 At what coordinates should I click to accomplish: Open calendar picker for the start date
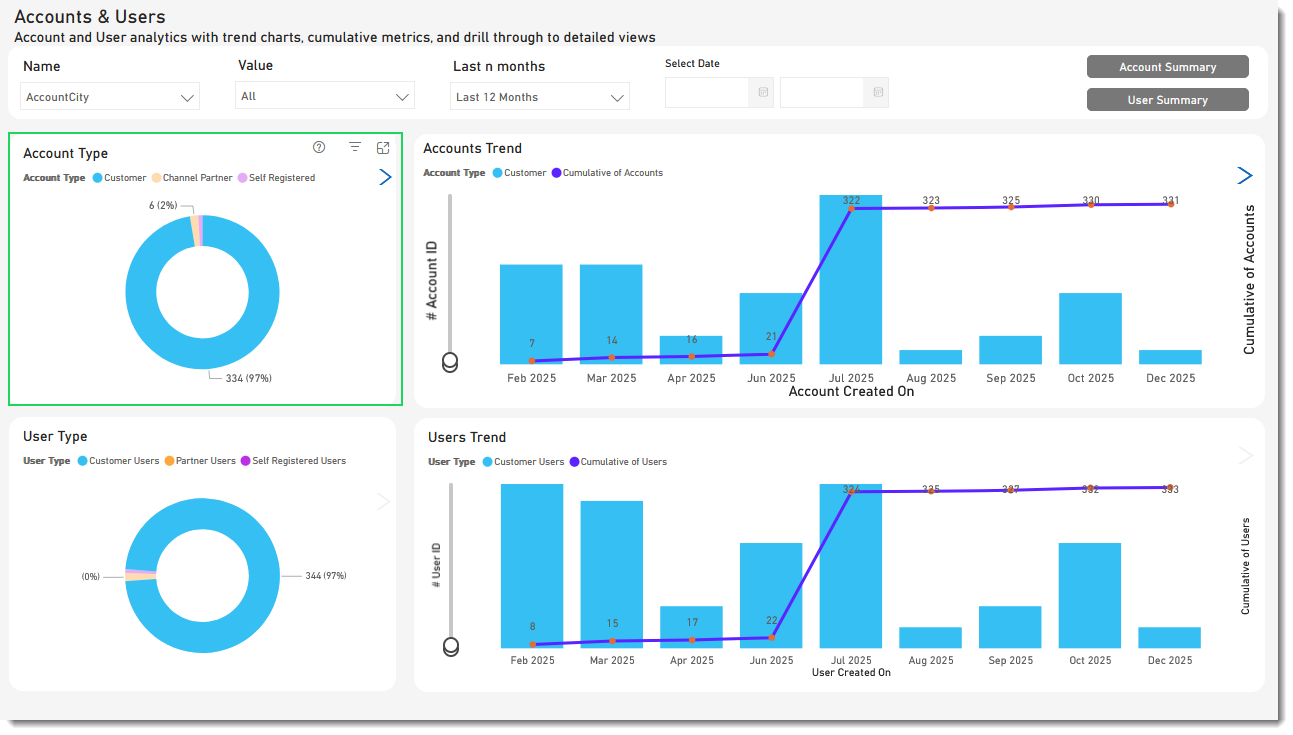point(763,93)
